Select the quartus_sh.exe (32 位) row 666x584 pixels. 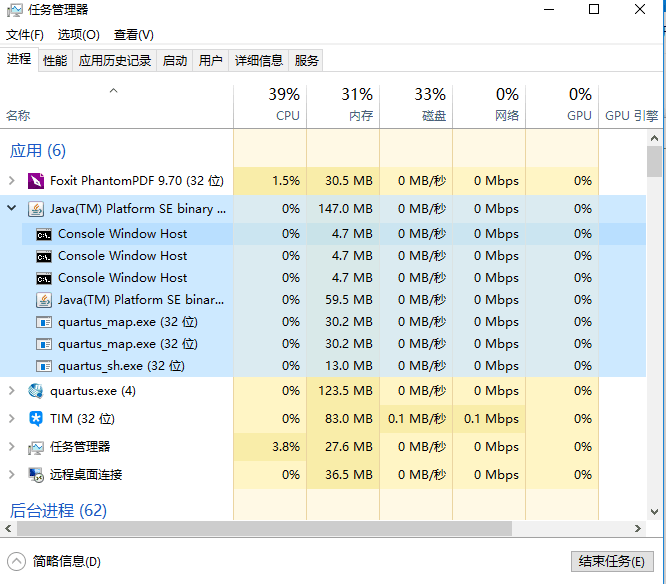point(323,366)
